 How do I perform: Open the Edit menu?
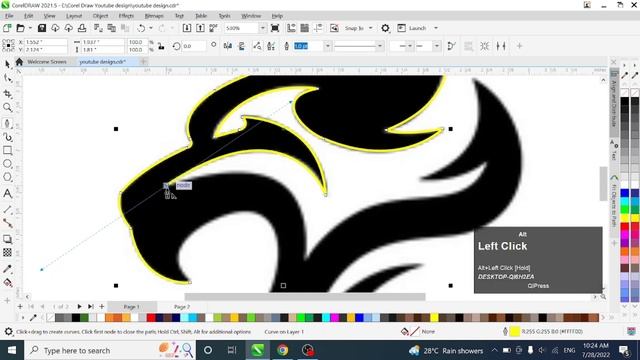[x=29, y=16]
